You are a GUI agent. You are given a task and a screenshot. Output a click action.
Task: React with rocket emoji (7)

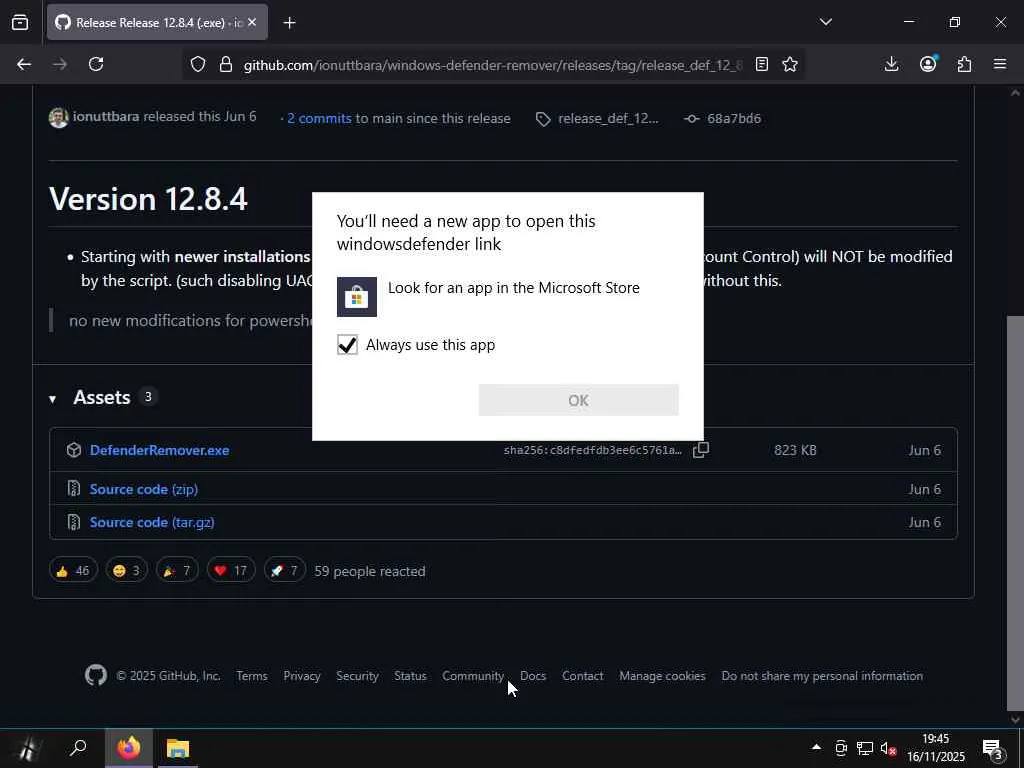285,571
